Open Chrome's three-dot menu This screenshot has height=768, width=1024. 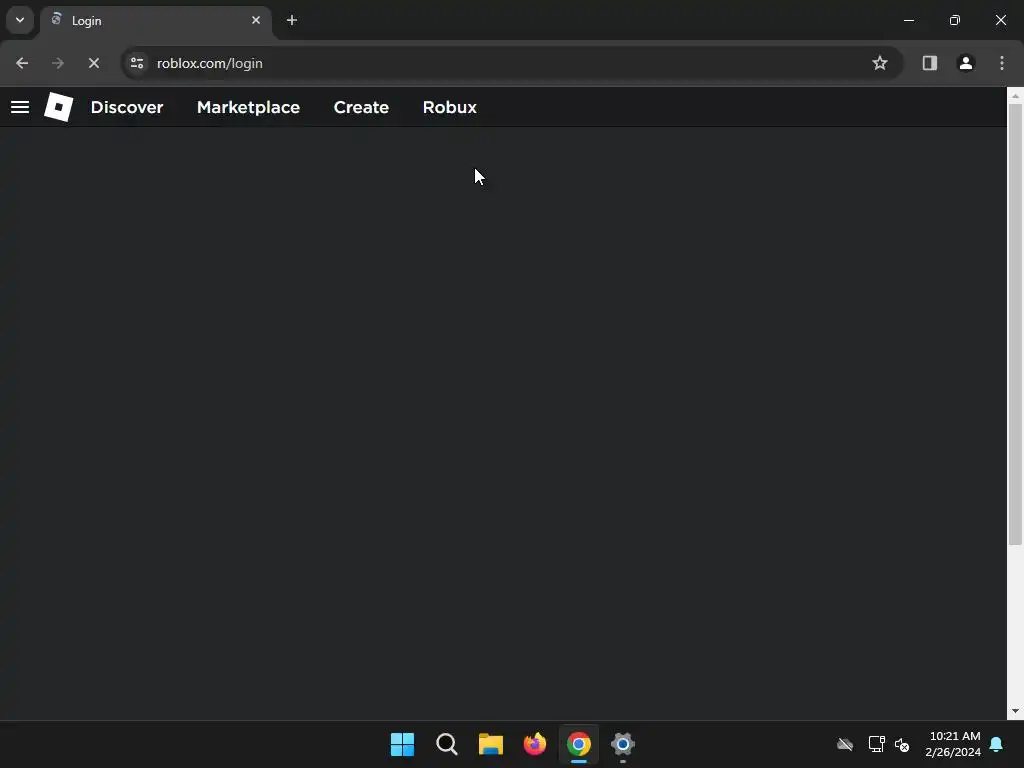(x=1002, y=63)
